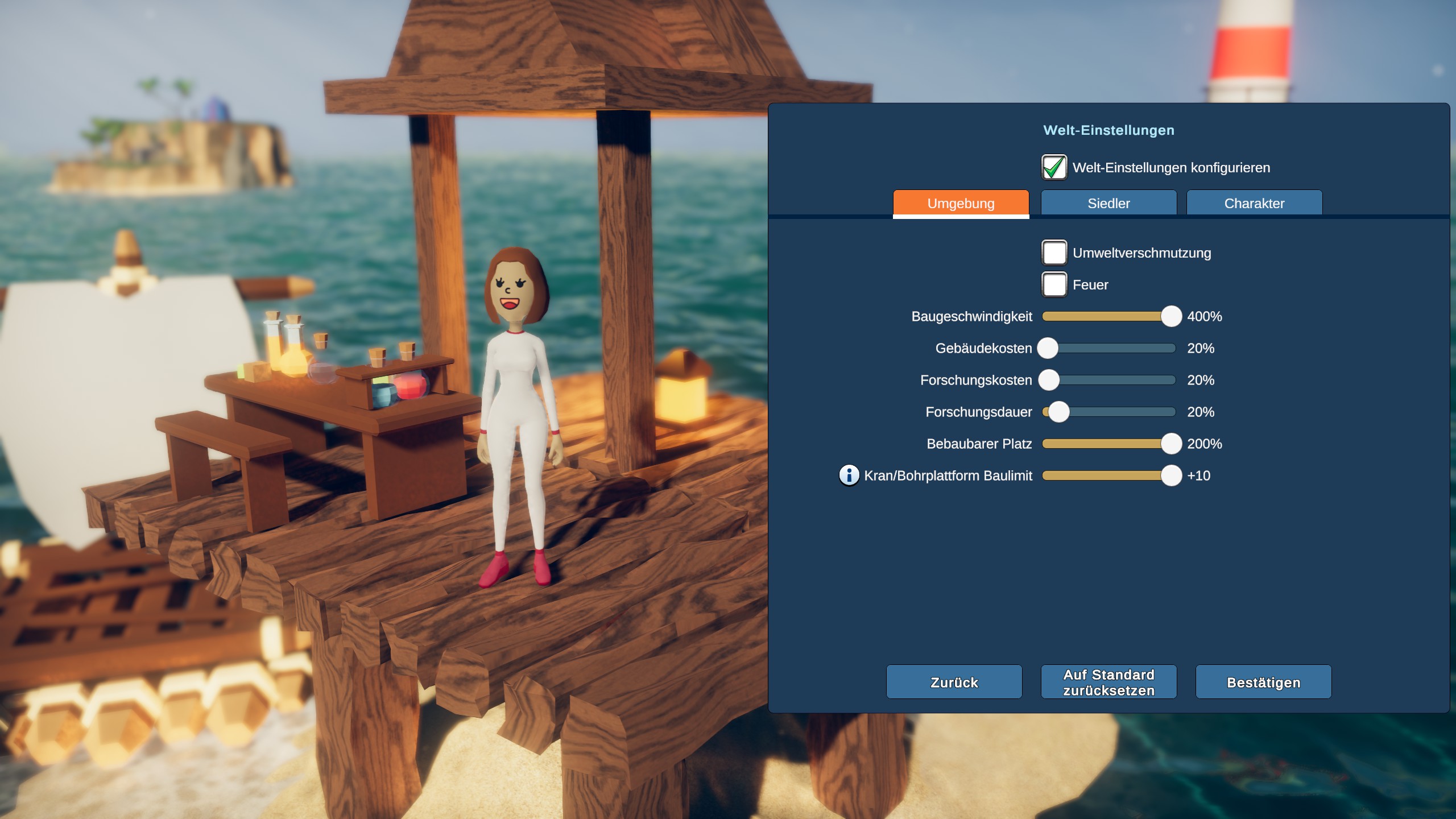Click the Gebäudekosten slider knob
The image size is (1456, 819).
click(x=1048, y=348)
